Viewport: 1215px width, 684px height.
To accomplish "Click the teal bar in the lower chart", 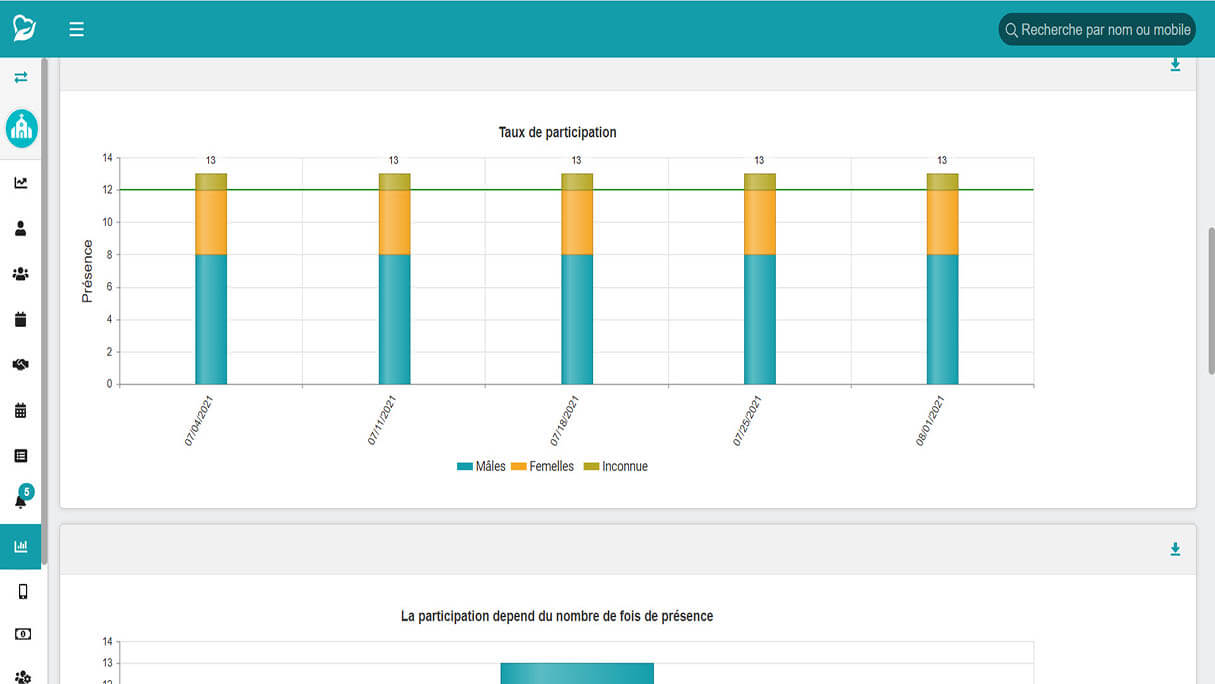I will click(577, 673).
